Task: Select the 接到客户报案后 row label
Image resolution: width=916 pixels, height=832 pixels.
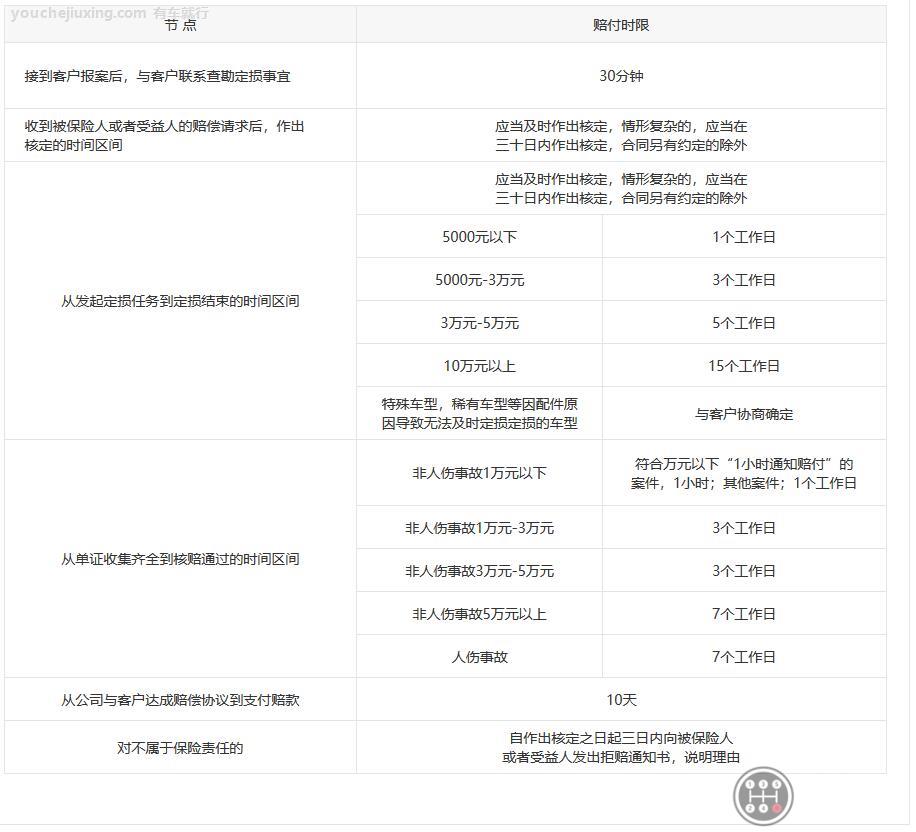Action: 157,76
